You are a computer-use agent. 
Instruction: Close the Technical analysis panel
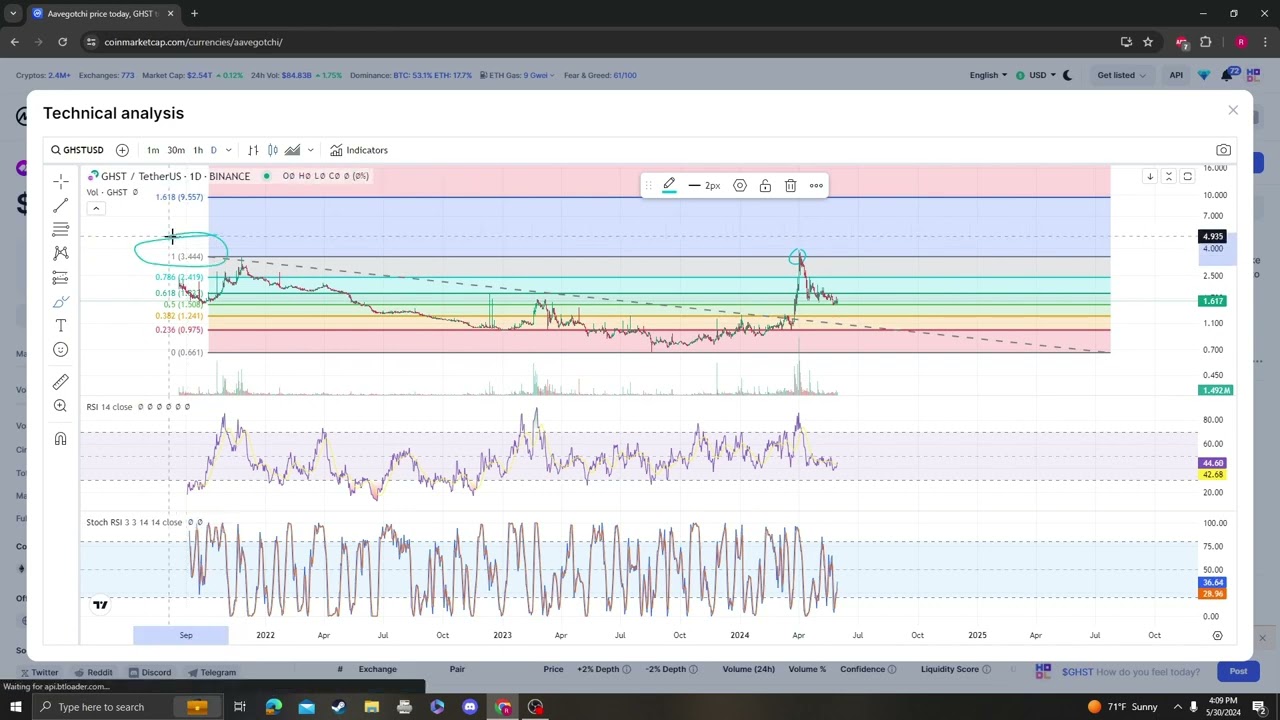click(x=1233, y=110)
